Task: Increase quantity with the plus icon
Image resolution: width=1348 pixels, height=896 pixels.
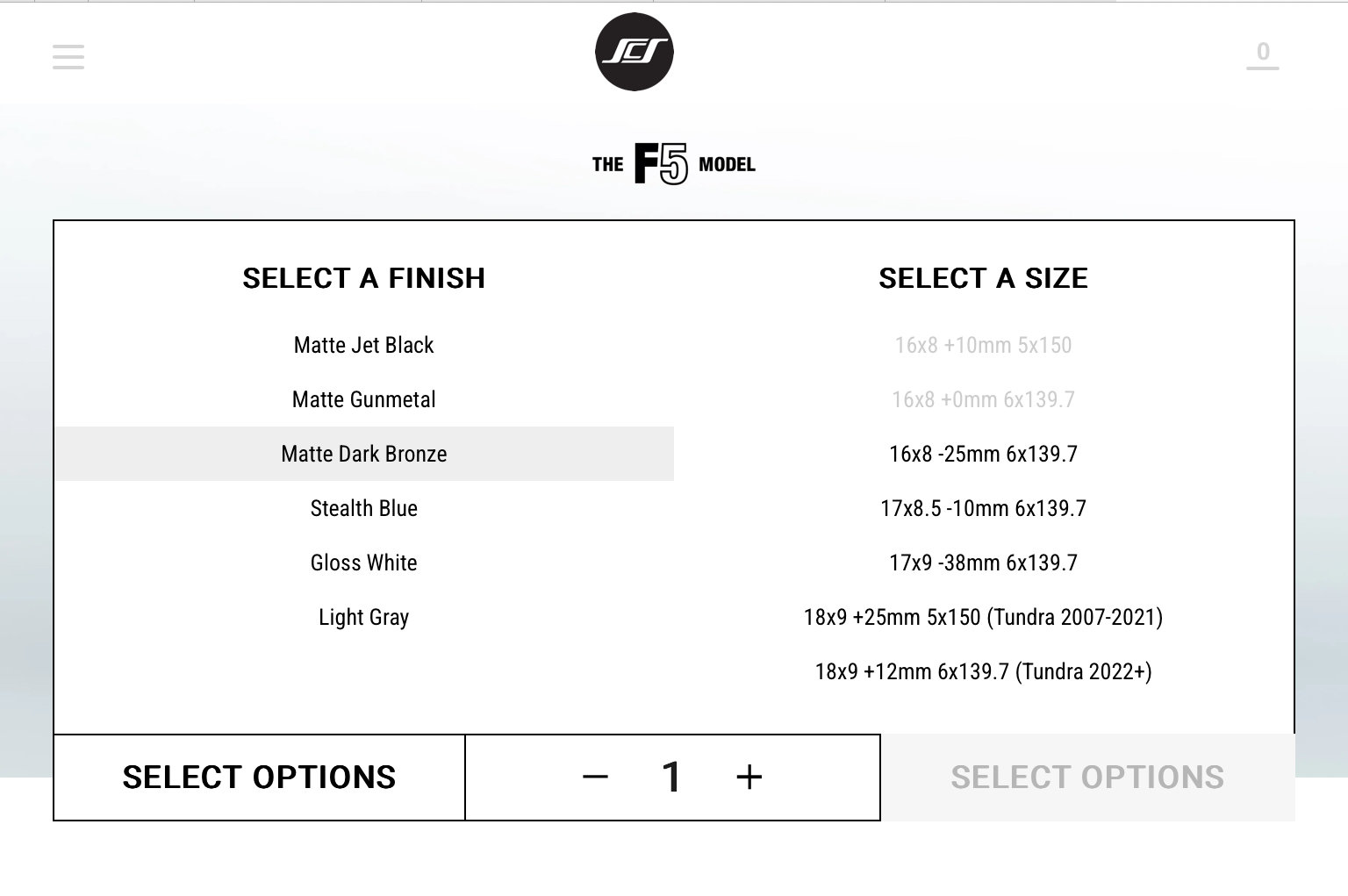Action: (749, 777)
